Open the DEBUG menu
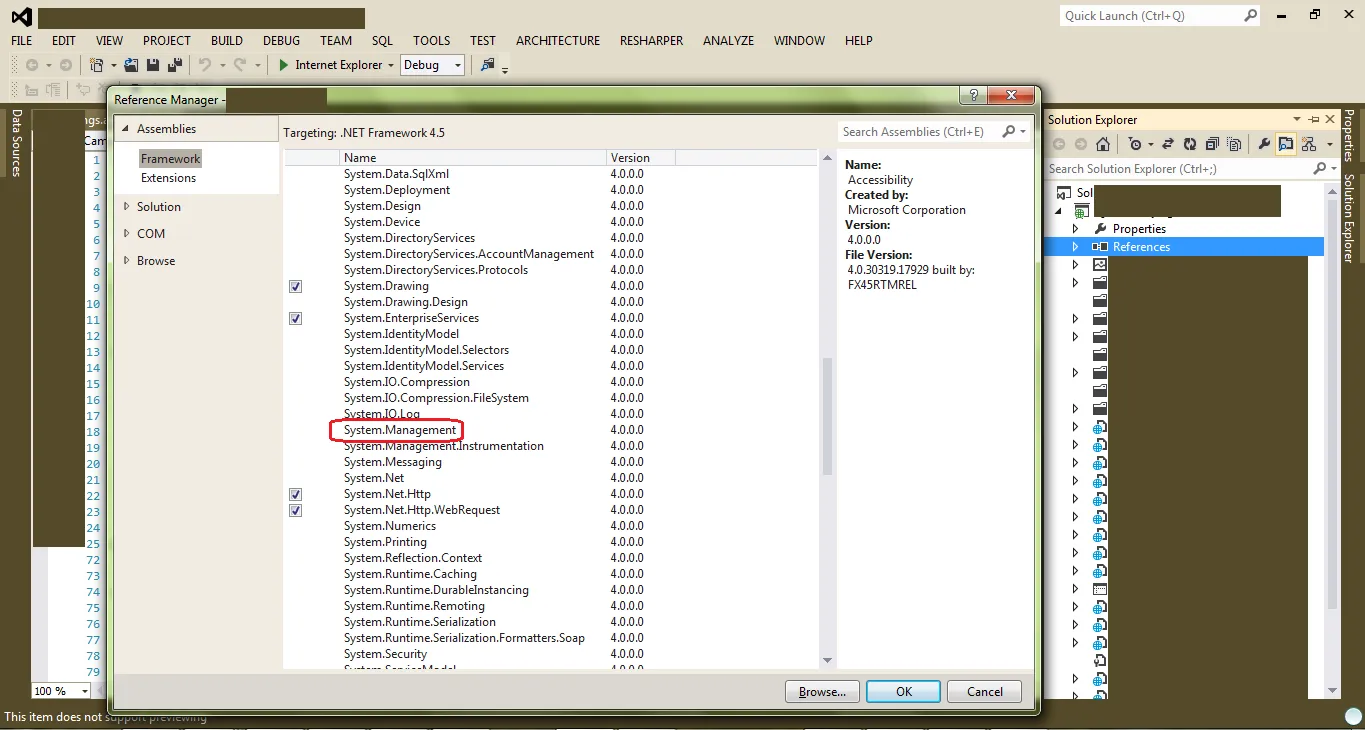The image size is (1365, 730). click(281, 41)
